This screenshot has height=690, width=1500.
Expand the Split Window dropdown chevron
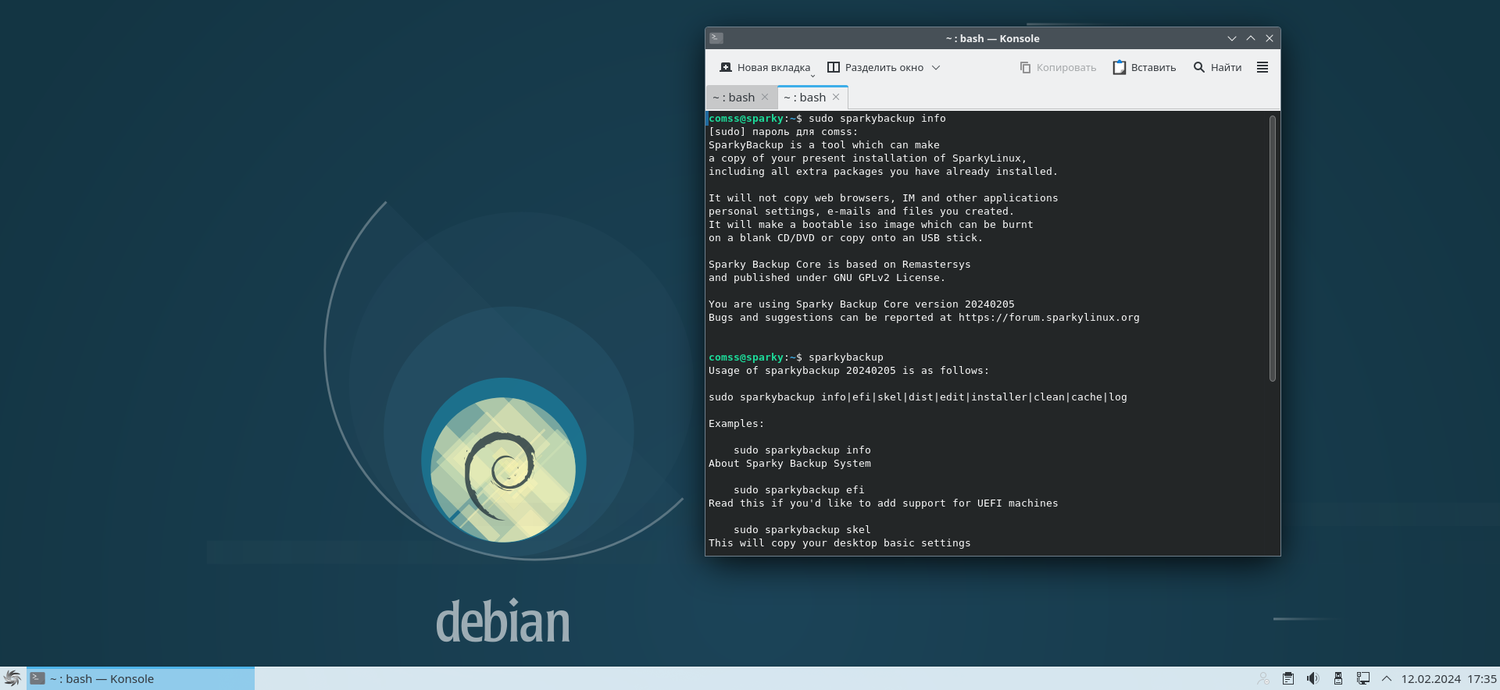click(x=936, y=67)
